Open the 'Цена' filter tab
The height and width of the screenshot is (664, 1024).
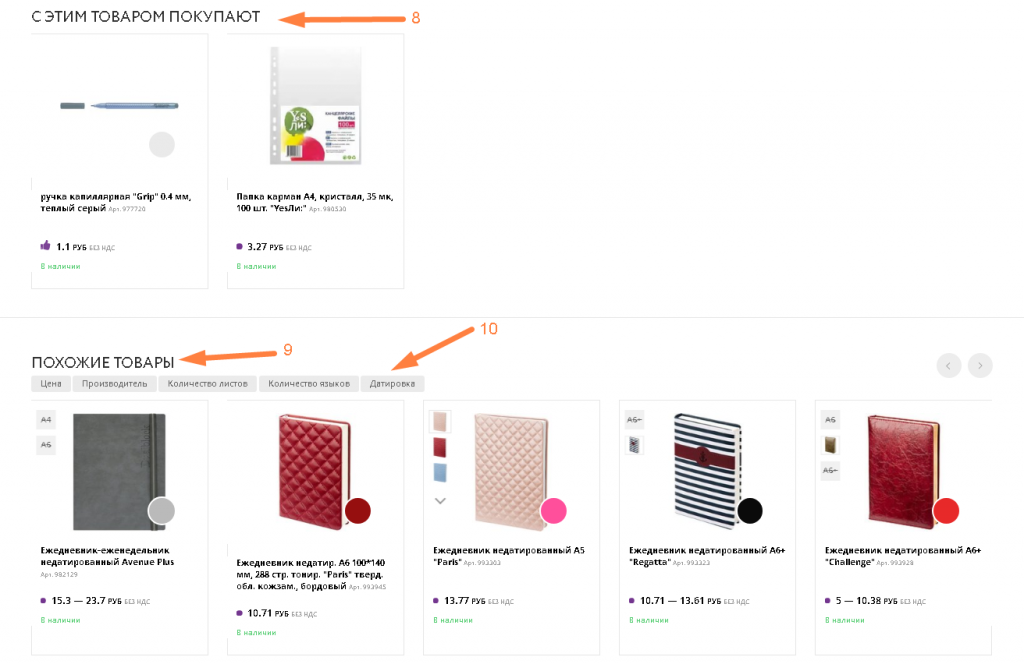[x=50, y=384]
